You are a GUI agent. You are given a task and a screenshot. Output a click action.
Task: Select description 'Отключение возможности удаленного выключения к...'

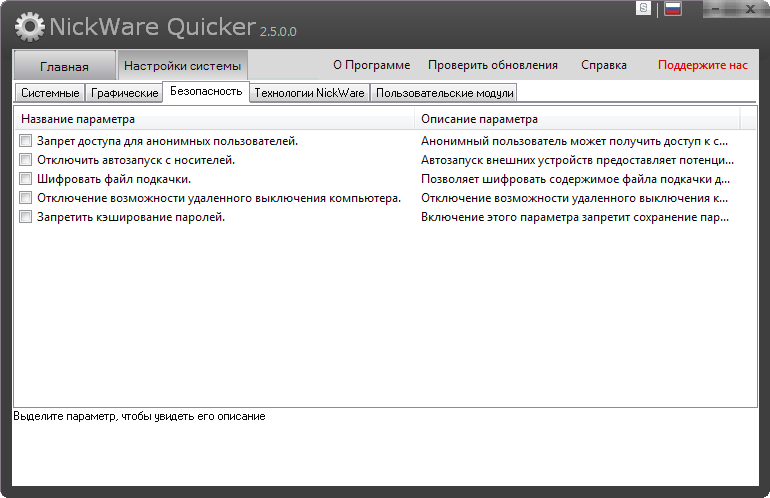574,198
